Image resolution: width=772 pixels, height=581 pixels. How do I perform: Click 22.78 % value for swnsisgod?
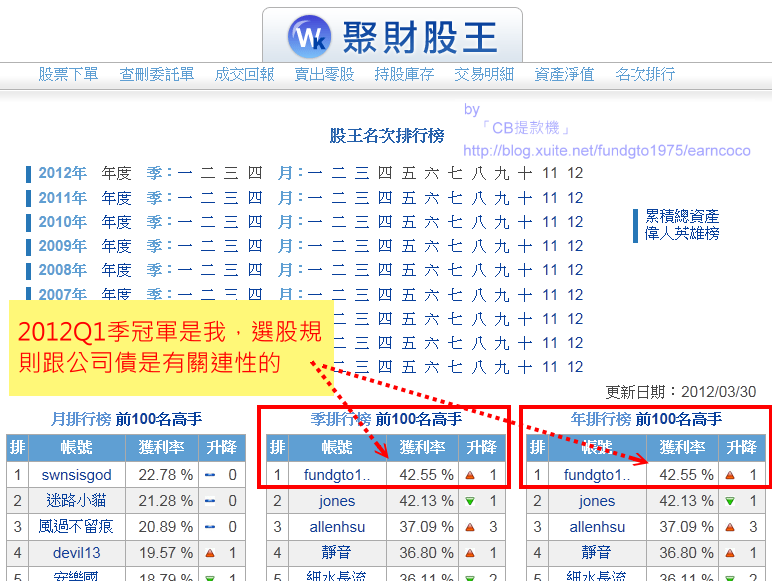click(165, 475)
